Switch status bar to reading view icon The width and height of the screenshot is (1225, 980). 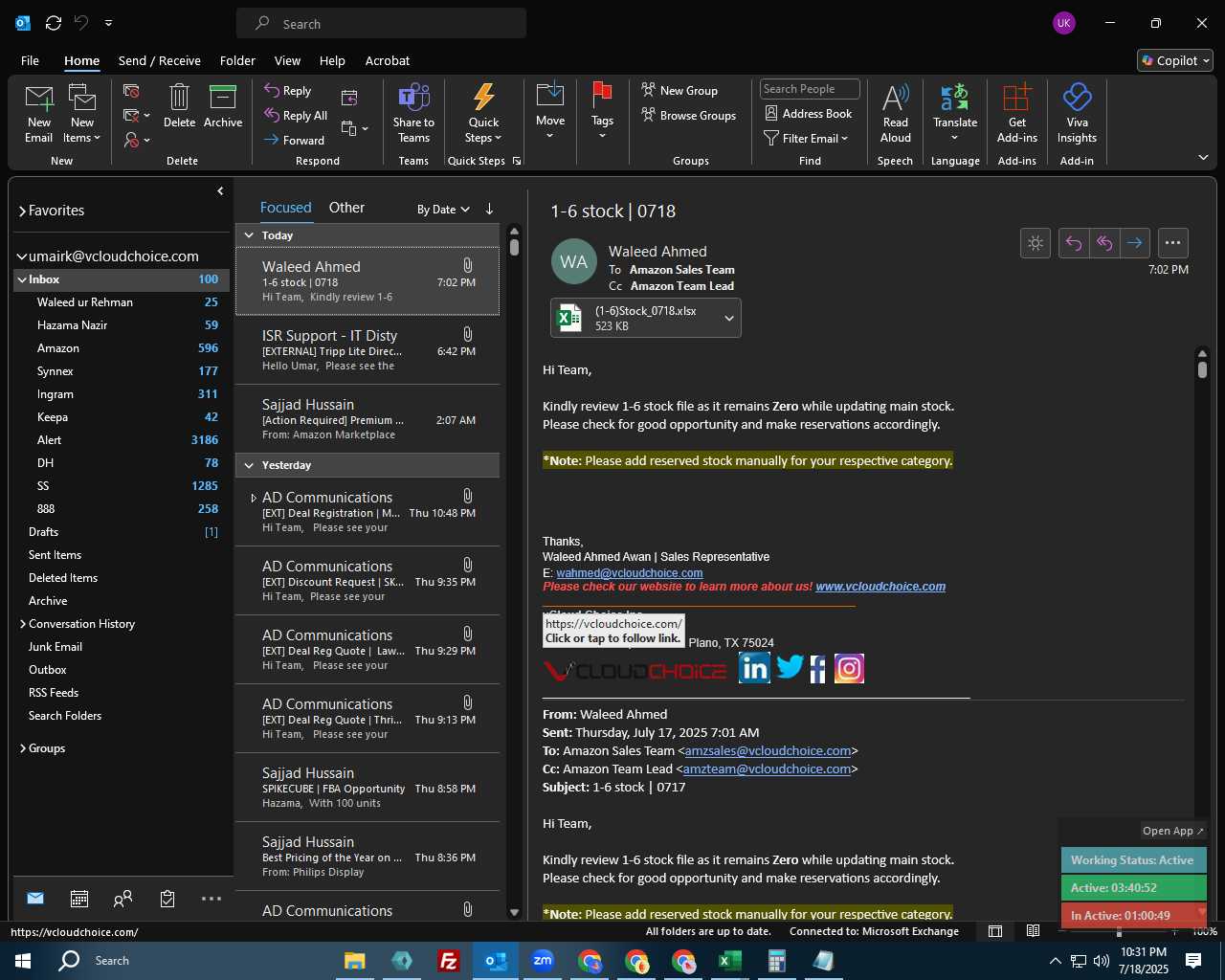point(1034,931)
